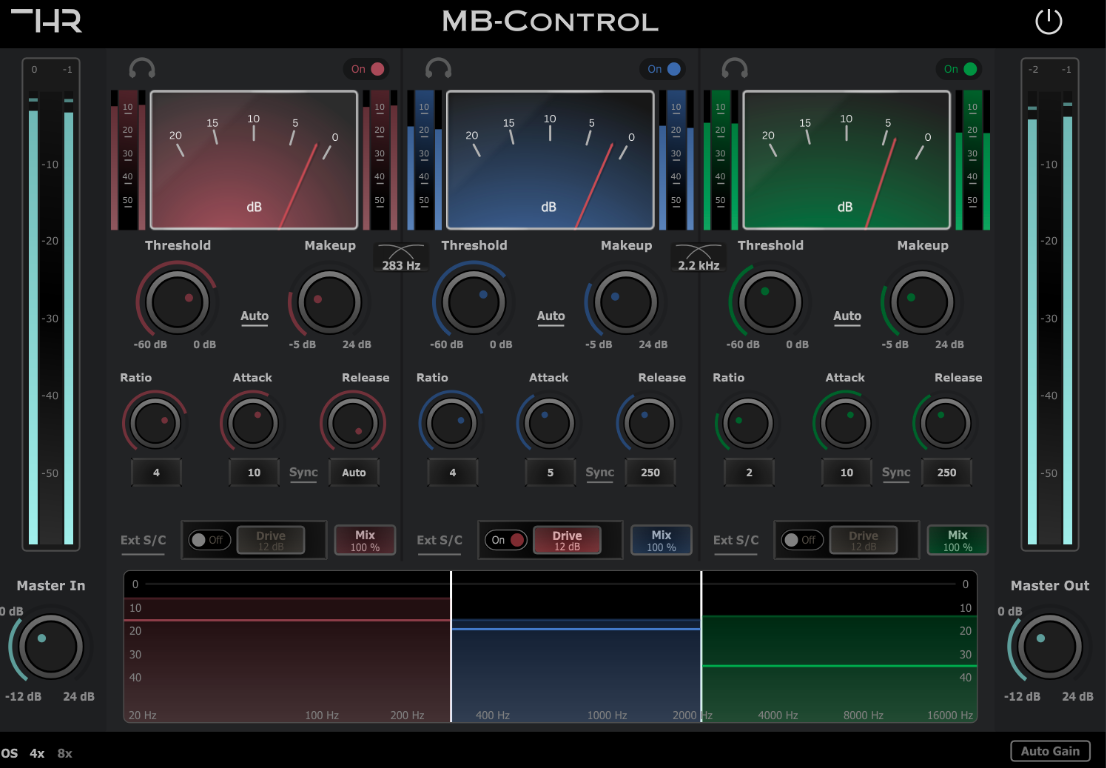Click the red band Drive 12 dB button
The height and width of the screenshot is (768, 1106).
click(271, 540)
